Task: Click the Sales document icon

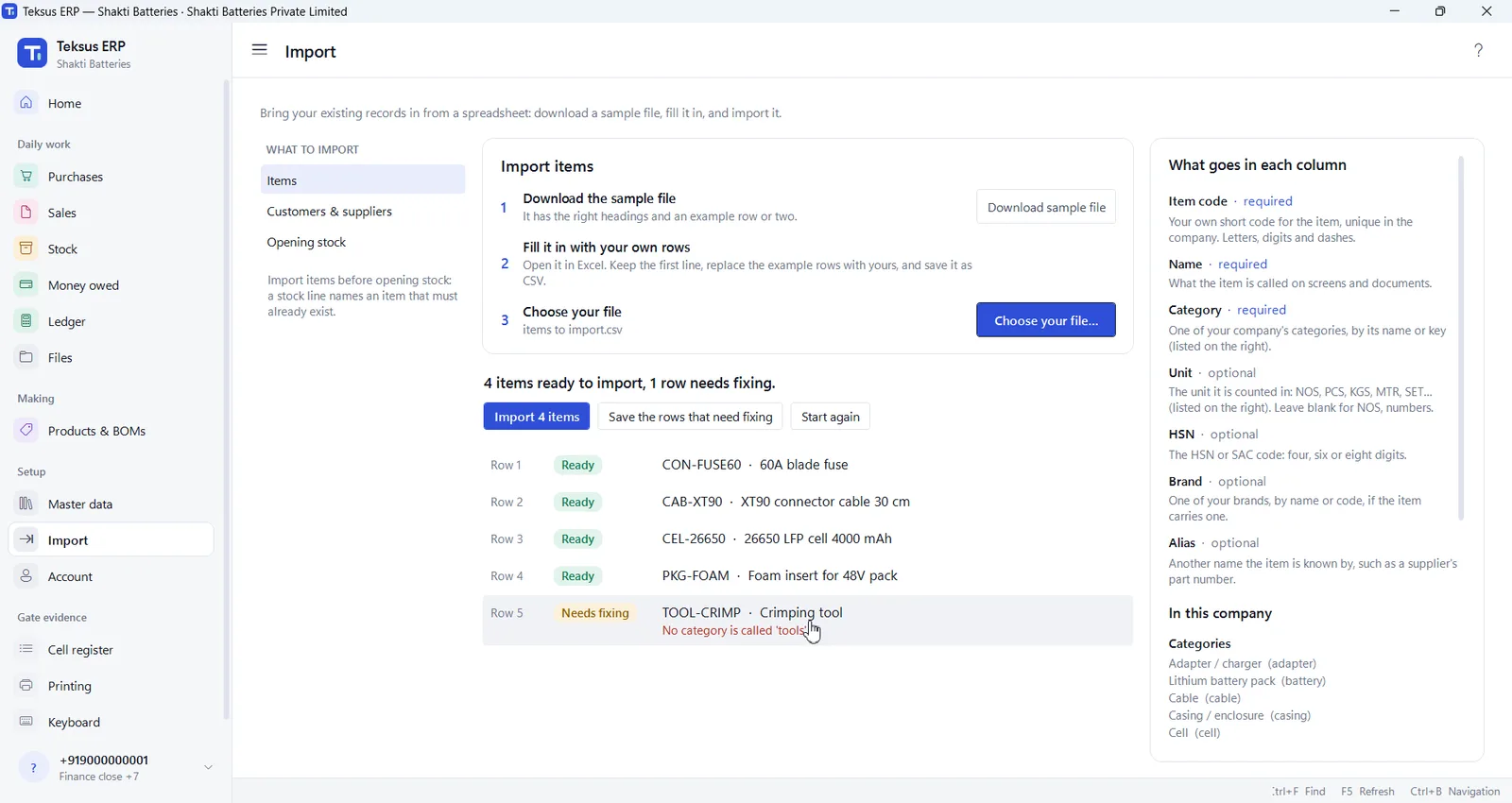Action: point(26,213)
